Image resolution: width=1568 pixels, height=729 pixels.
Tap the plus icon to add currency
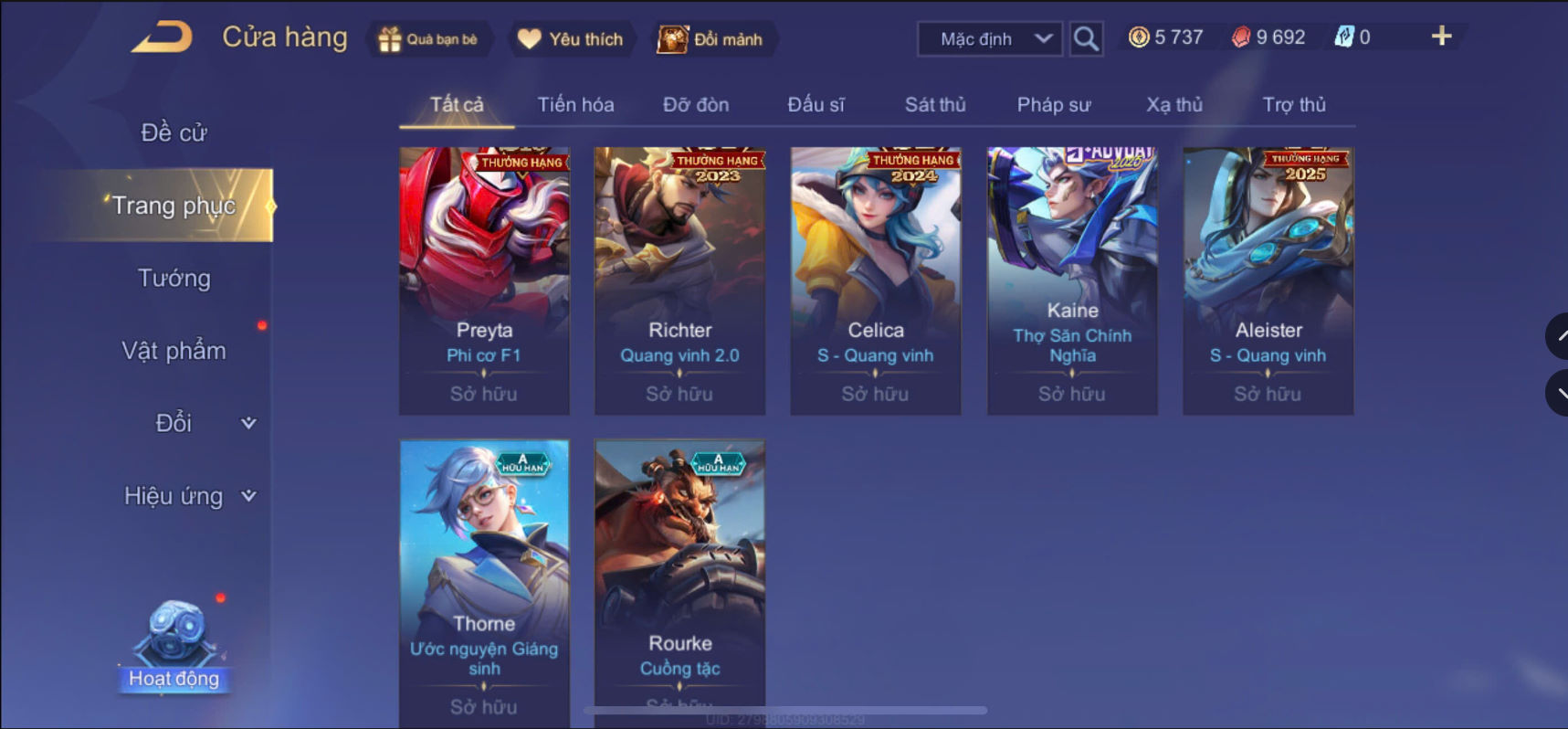[x=1441, y=37]
